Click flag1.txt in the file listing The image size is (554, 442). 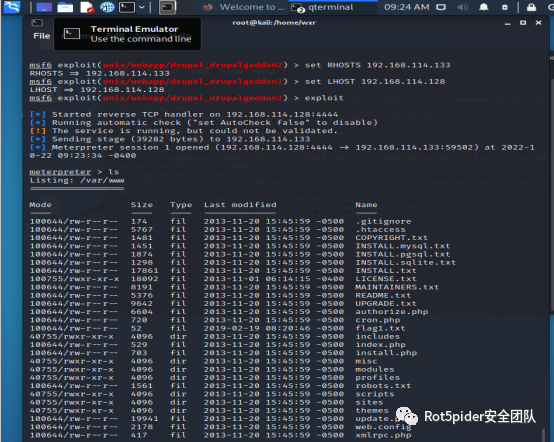(380, 328)
